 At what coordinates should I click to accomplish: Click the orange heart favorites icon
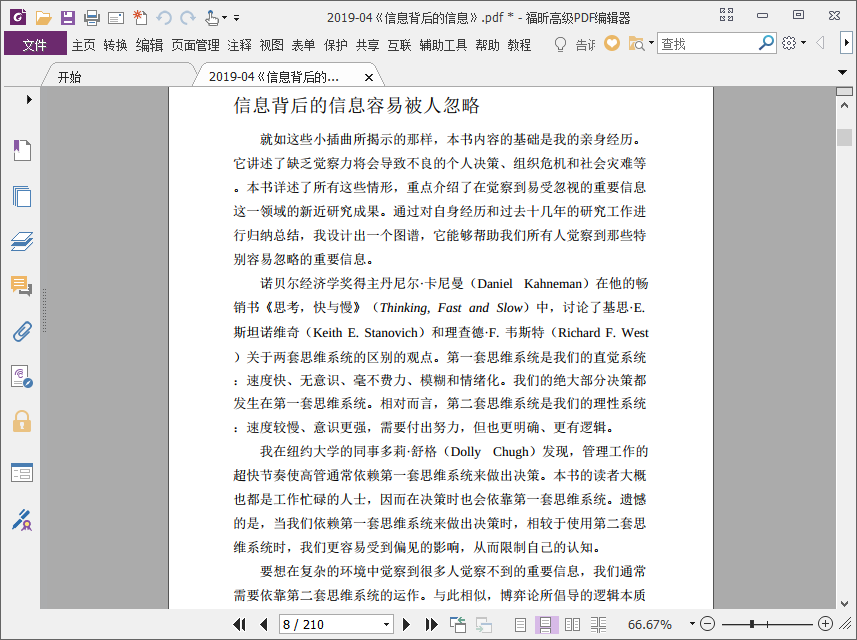click(x=612, y=43)
